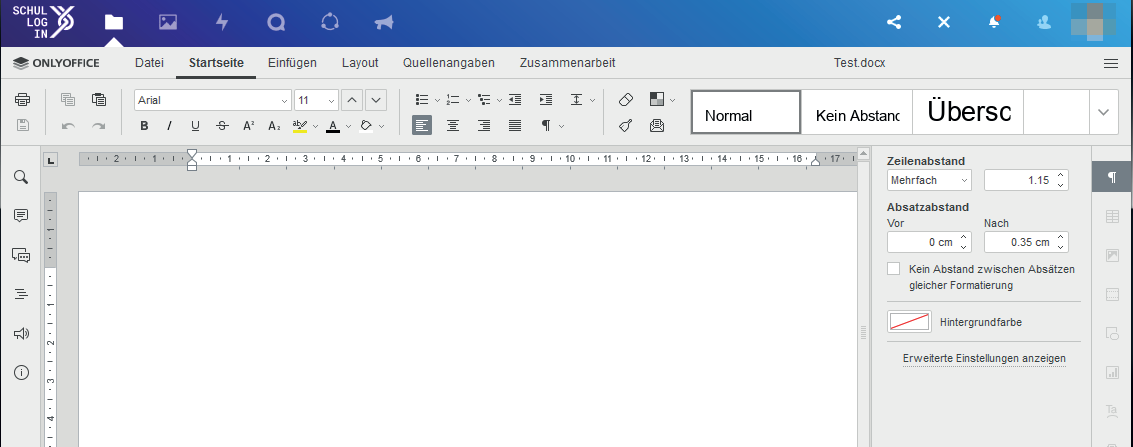Image resolution: width=1133 pixels, height=447 pixels.
Task: Open the Datei tab
Action: (x=150, y=63)
